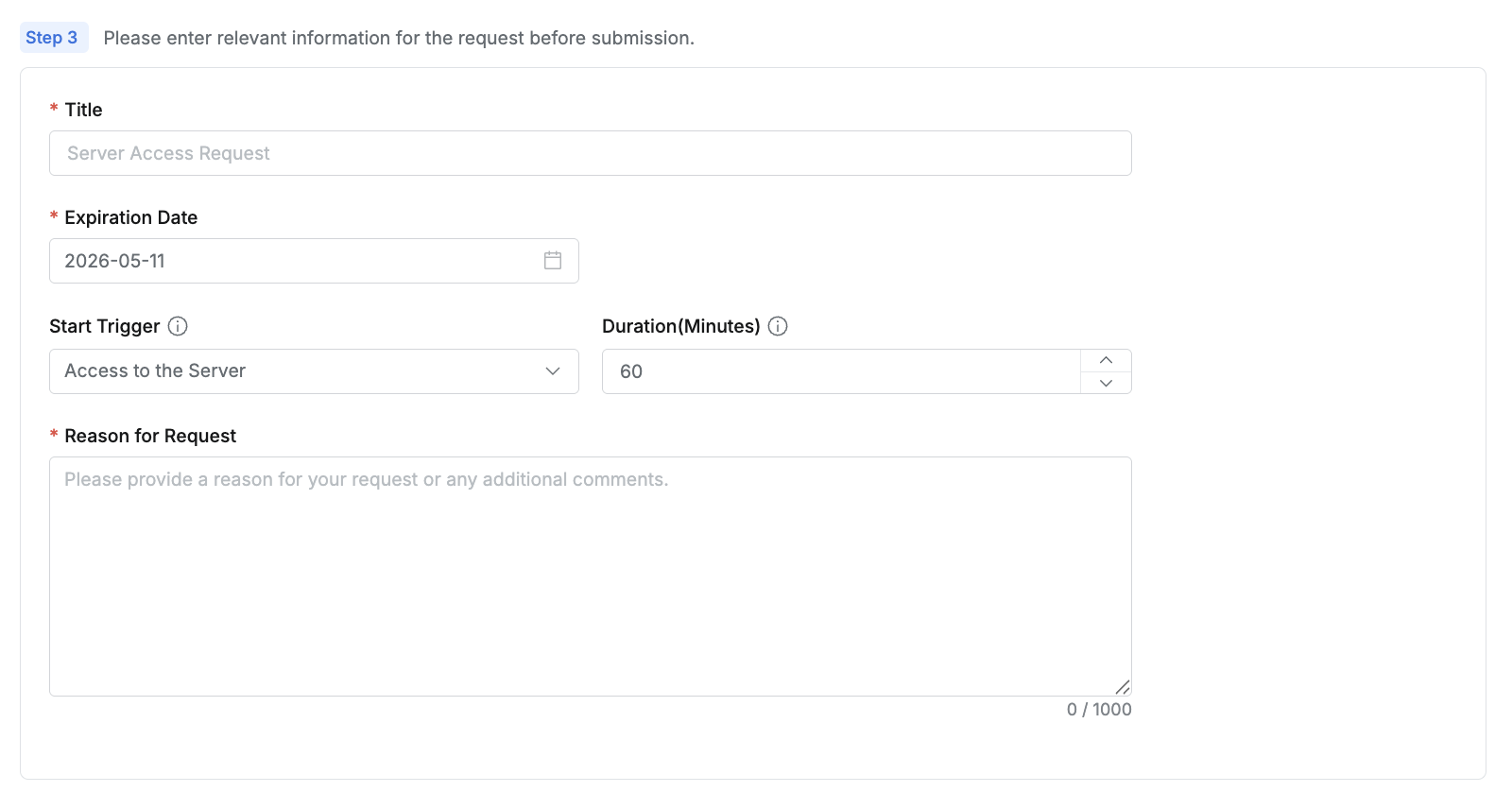Increase duration with the up arrow
Viewport: 1512px width, 792px height.
1106,360
